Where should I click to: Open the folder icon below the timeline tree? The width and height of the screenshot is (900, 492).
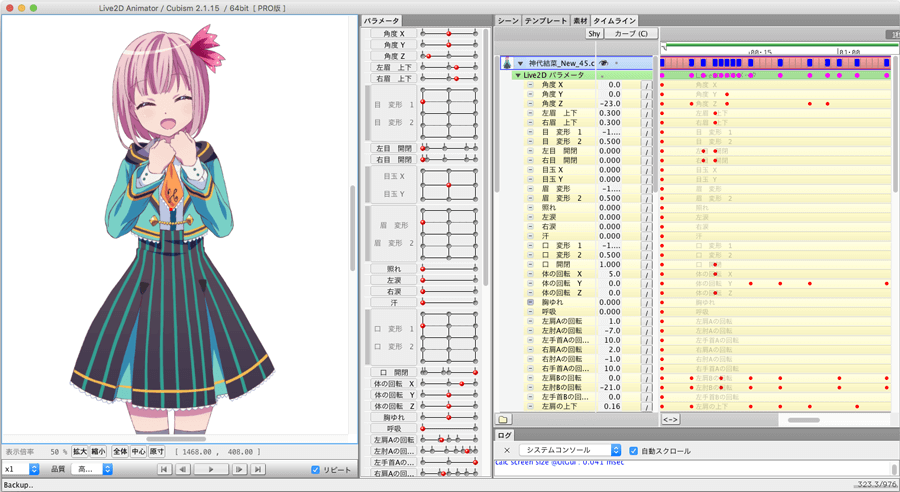pyautogui.click(x=503, y=420)
